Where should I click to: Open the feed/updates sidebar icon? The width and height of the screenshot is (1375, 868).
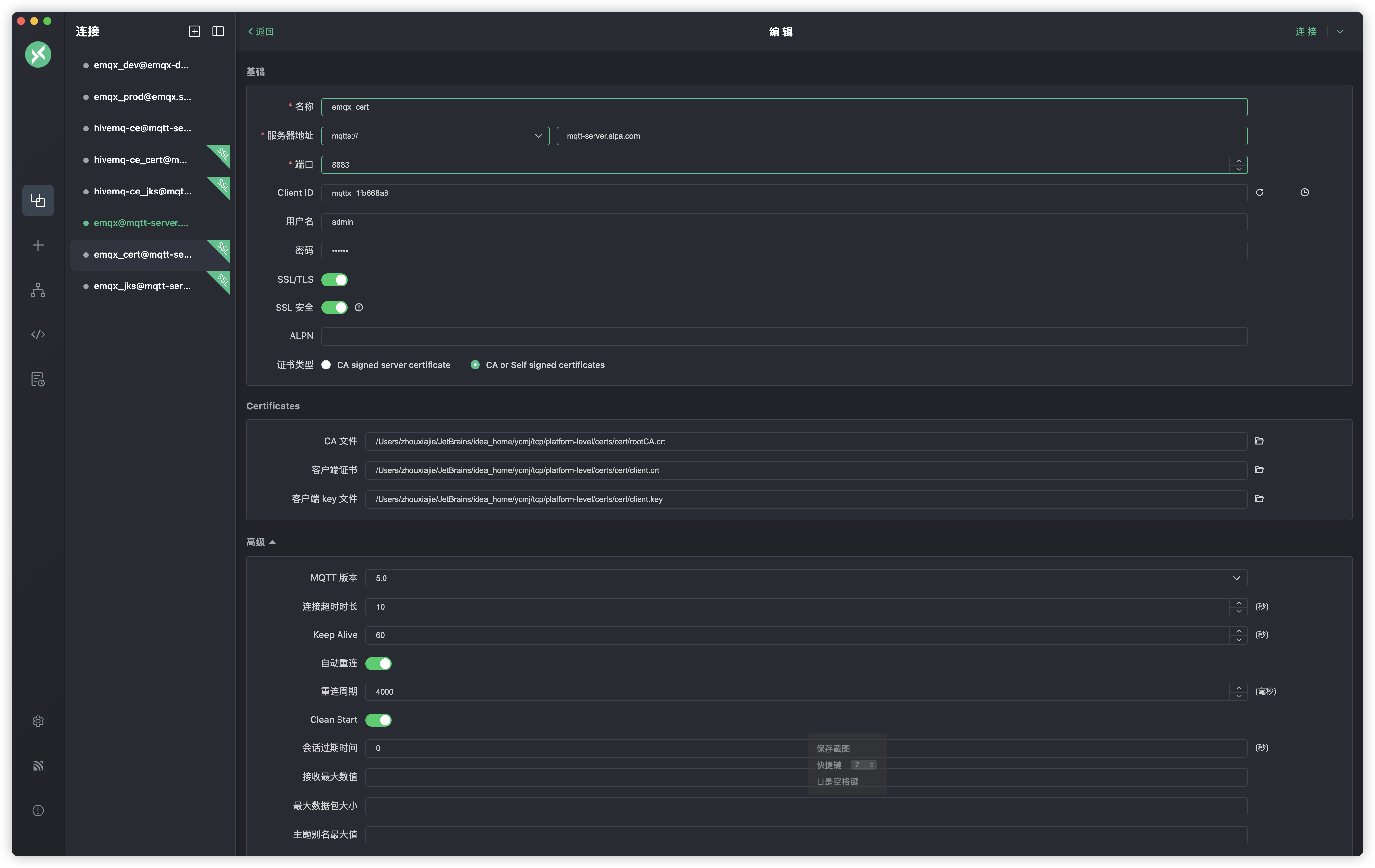point(38,766)
